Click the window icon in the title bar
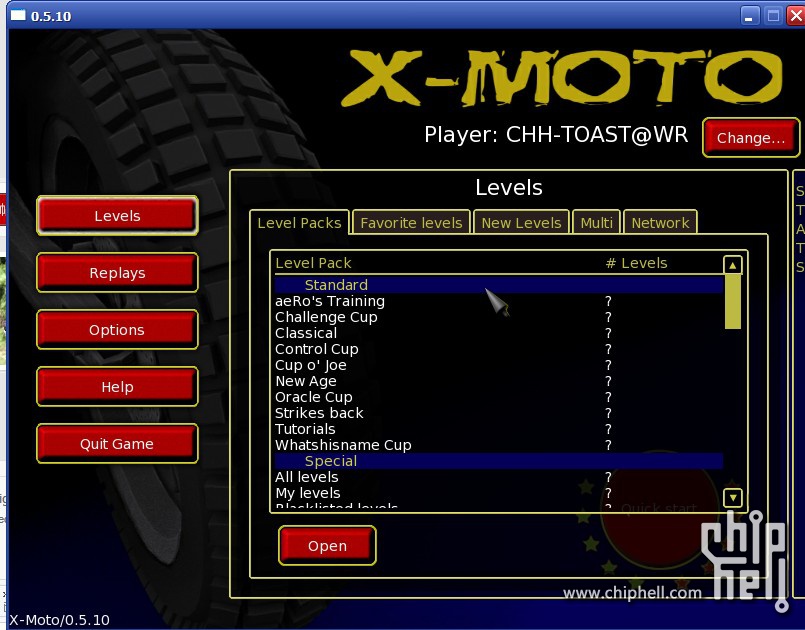This screenshot has height=630, width=805. point(18,15)
